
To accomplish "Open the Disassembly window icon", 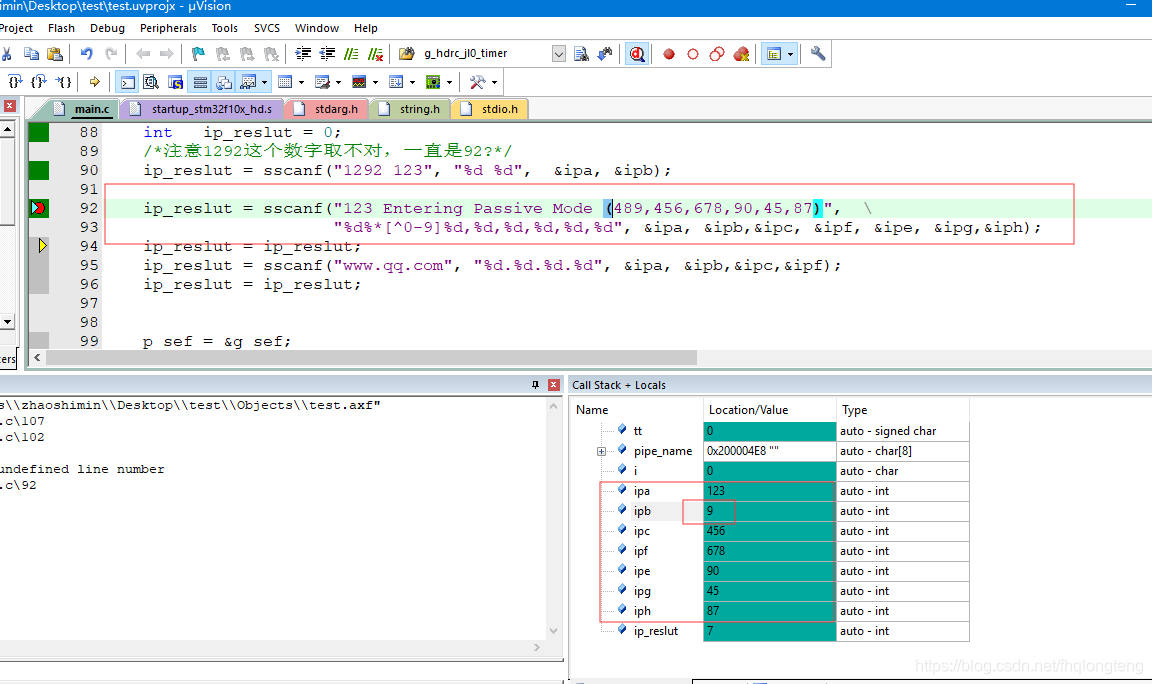I will 151,82.
